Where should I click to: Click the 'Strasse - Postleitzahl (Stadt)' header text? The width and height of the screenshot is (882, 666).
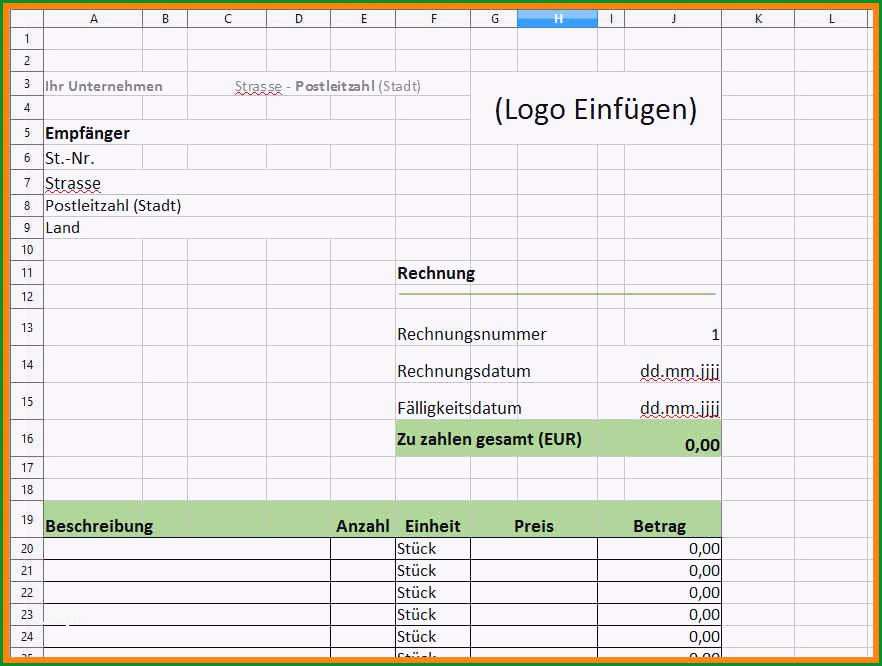tap(327, 86)
